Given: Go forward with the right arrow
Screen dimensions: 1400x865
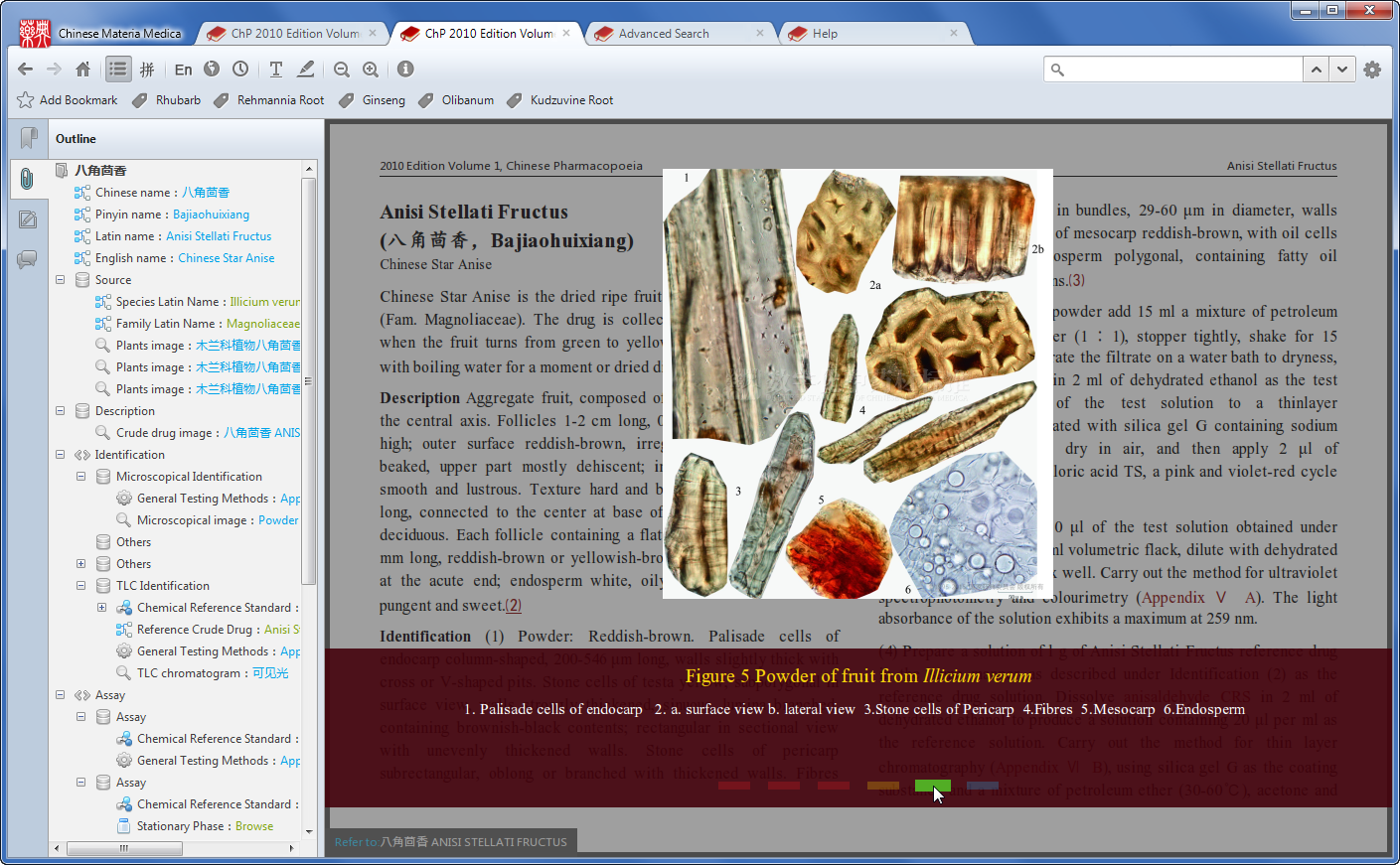Looking at the screenshot, I should 54,70.
